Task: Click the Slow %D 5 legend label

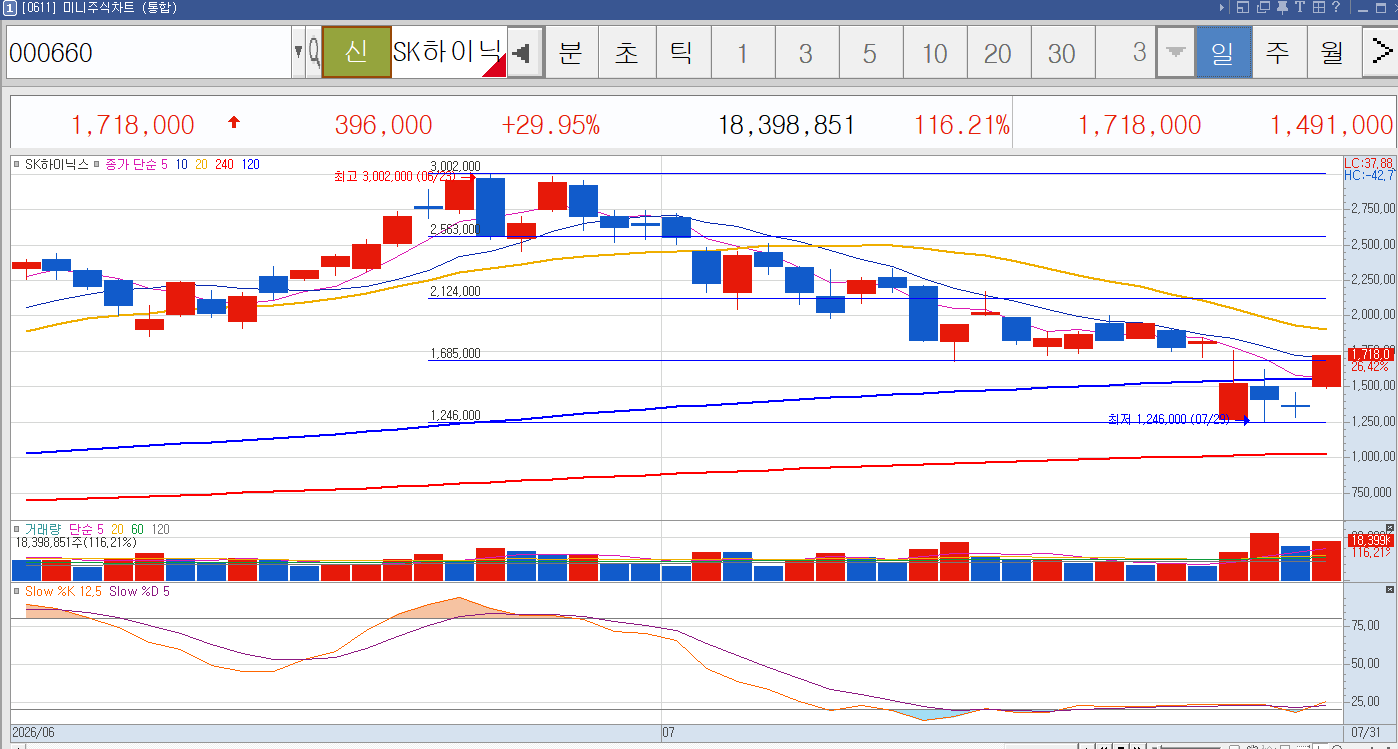Action: 139,591
